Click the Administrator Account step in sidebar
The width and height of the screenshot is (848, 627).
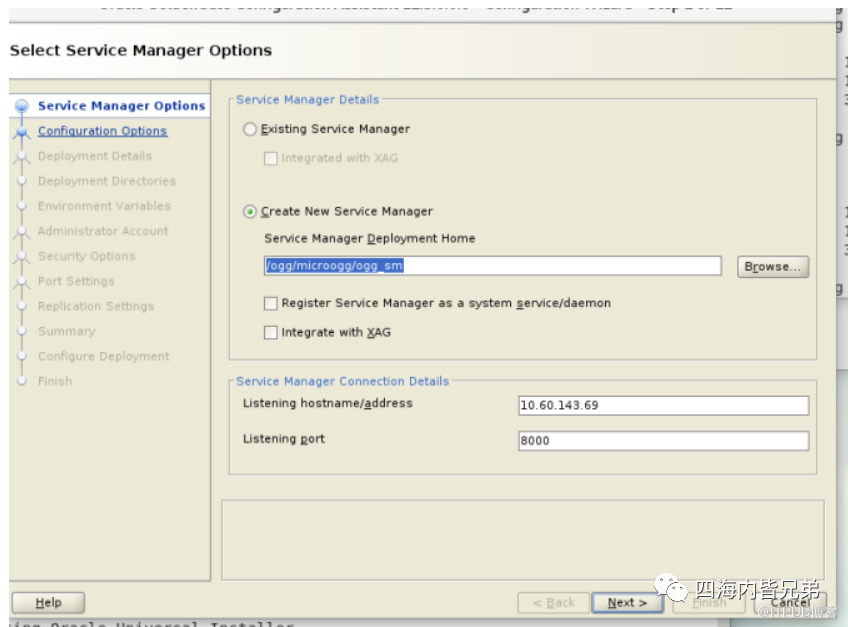103,231
